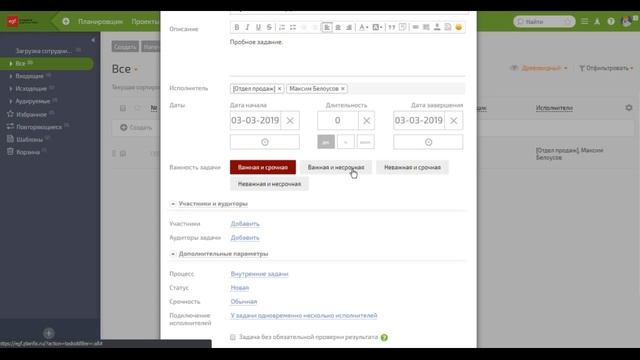Open help for result review option

(384, 338)
